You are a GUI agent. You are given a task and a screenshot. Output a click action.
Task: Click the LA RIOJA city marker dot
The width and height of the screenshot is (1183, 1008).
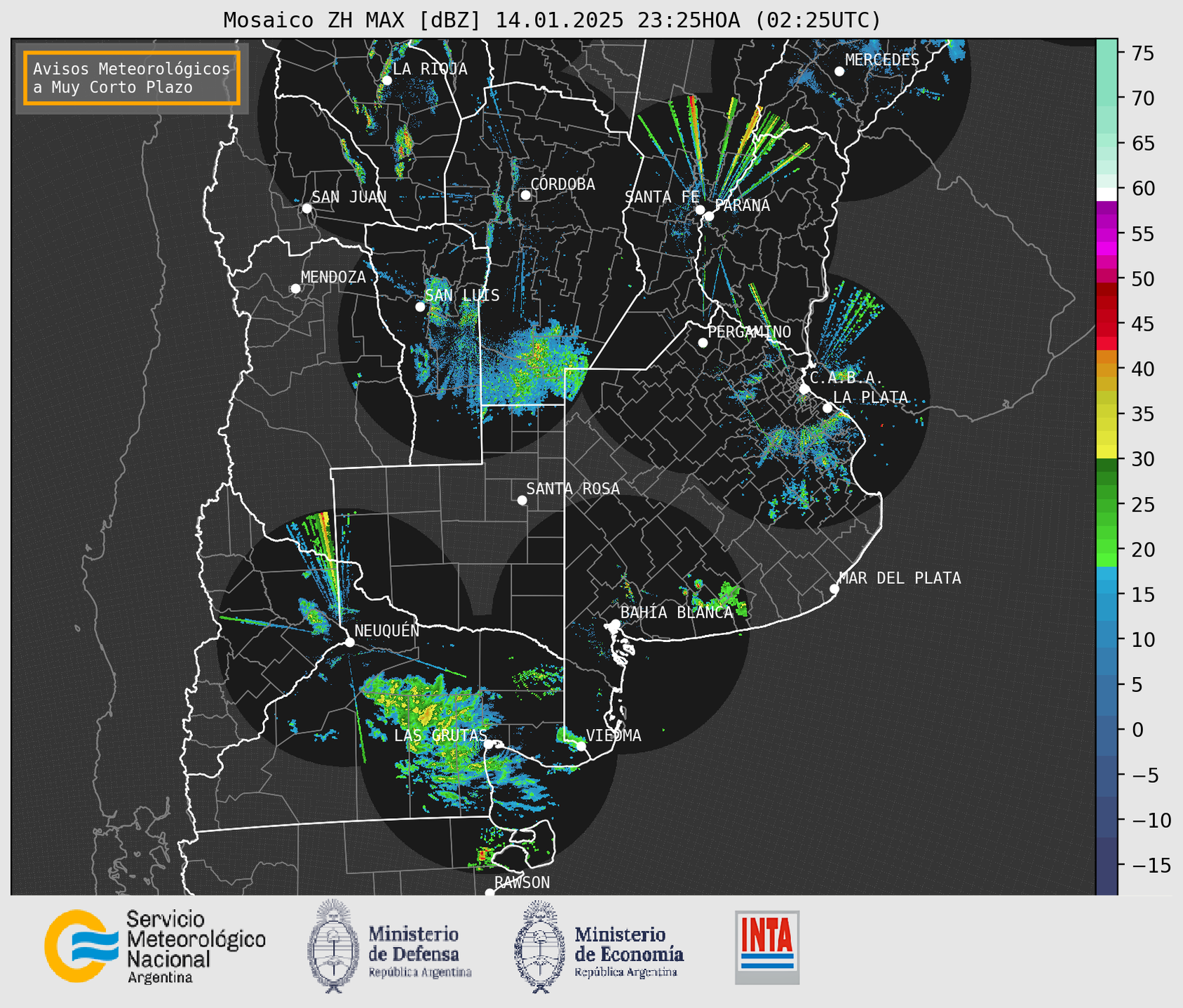pos(386,81)
